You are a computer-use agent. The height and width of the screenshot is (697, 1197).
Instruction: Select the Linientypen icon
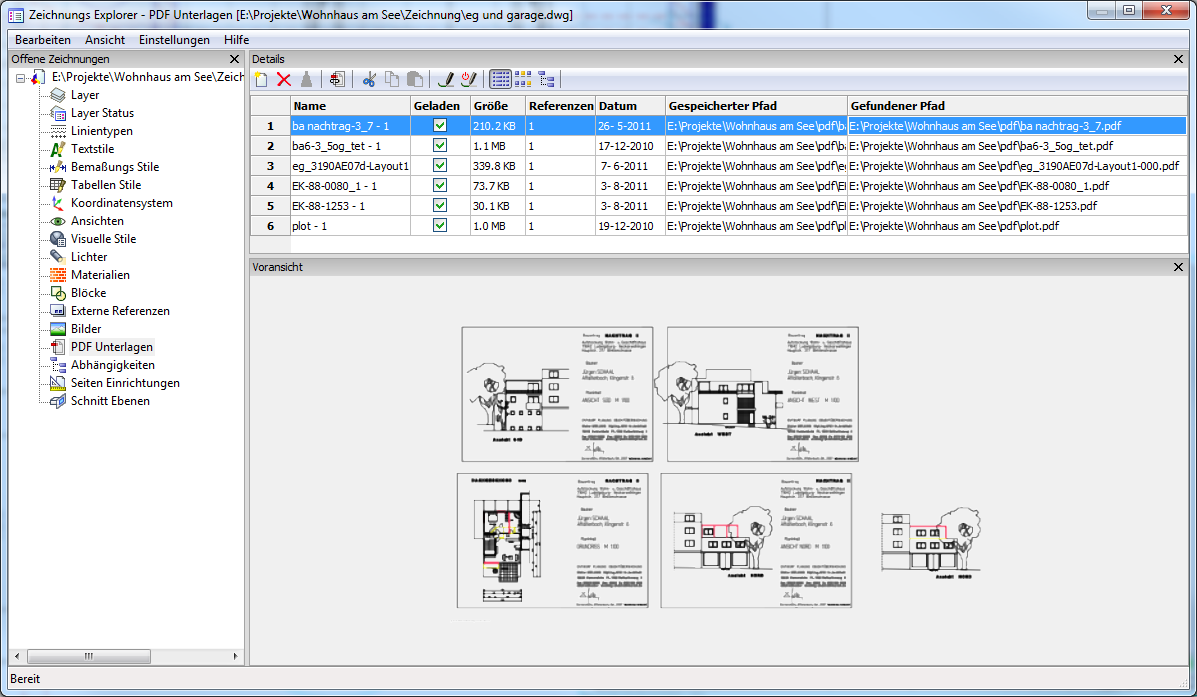58,131
